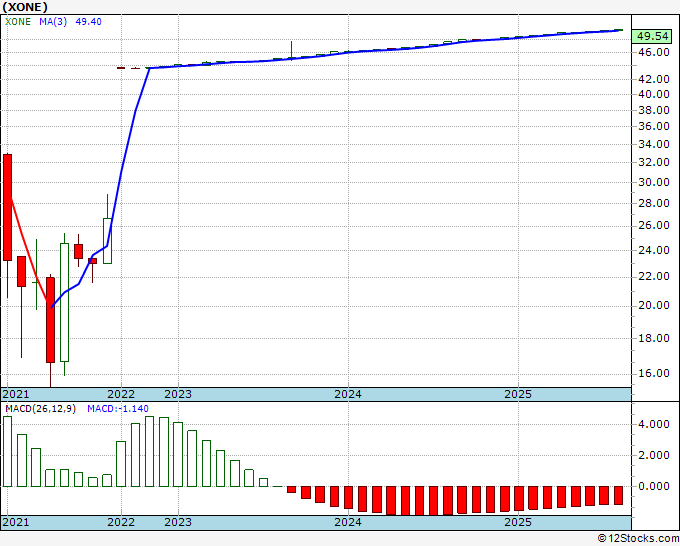
Task: Click the 40.00 price axis label
Action: (x=654, y=94)
